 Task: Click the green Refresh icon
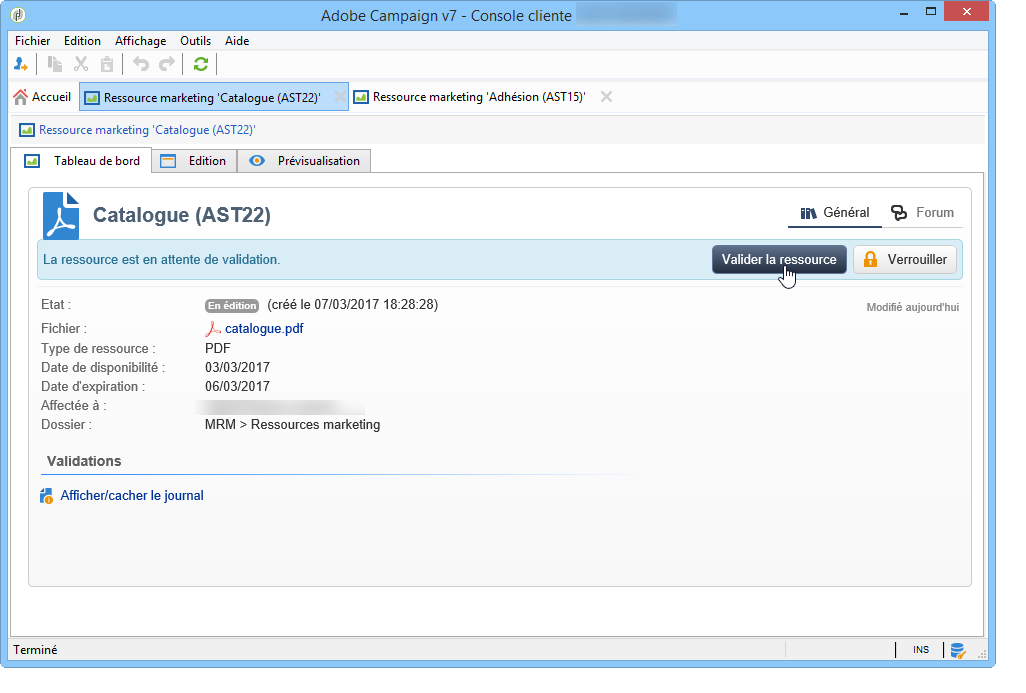click(201, 64)
